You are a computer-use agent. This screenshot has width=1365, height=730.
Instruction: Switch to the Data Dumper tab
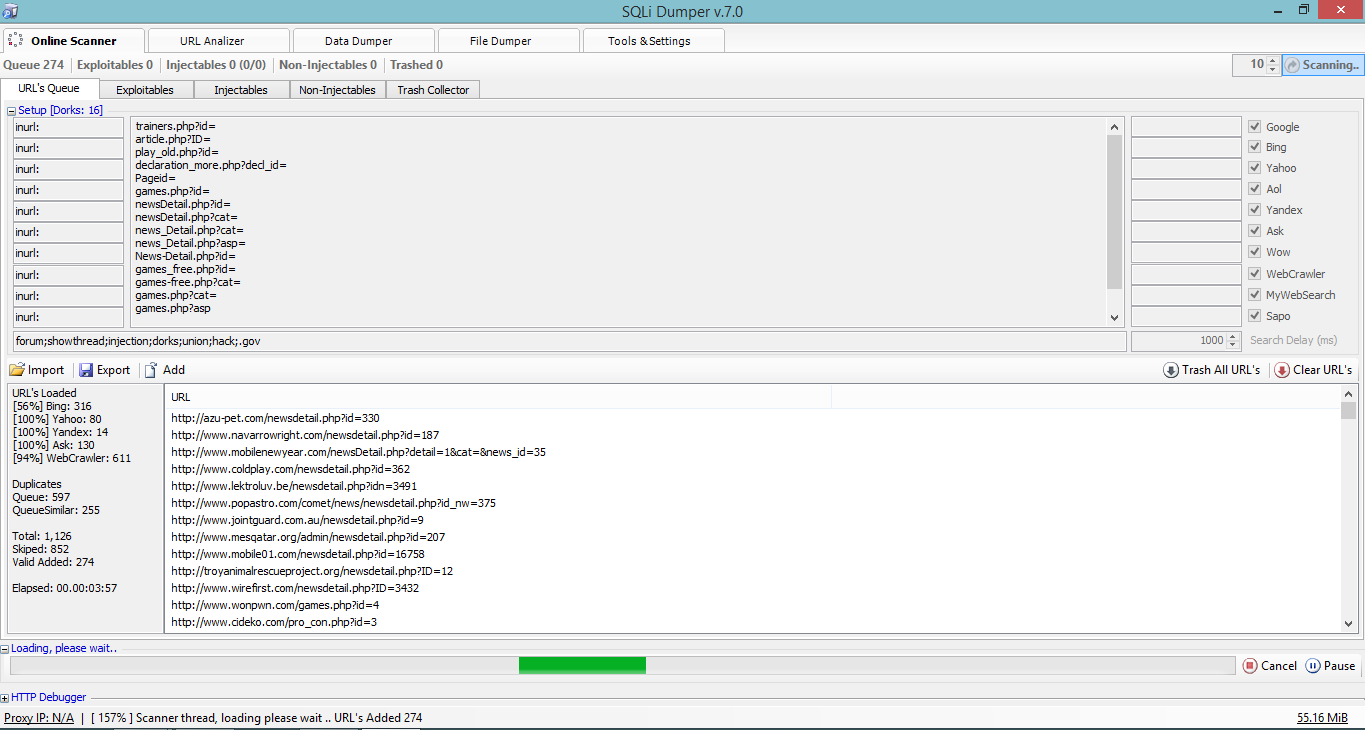(x=363, y=40)
